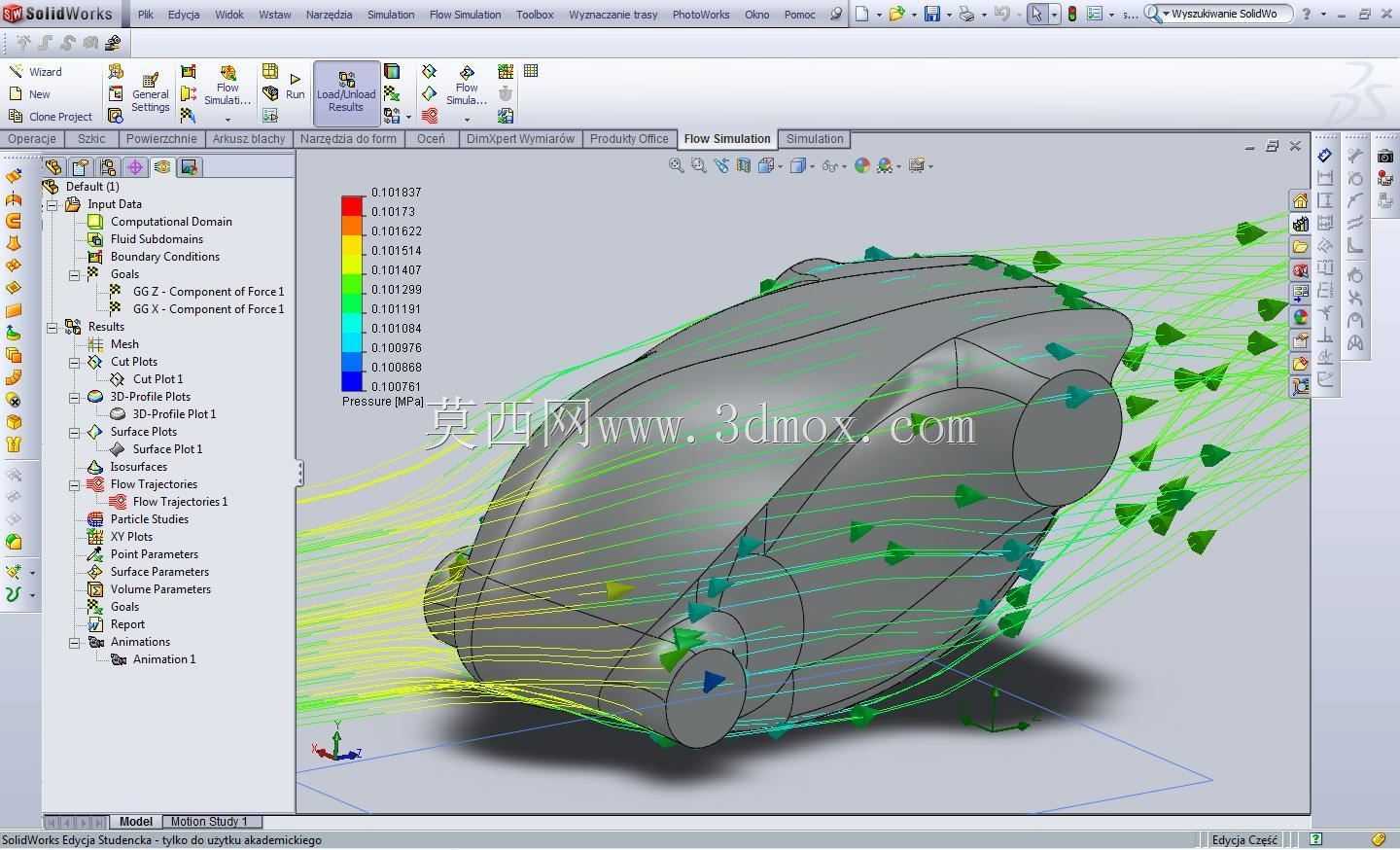
Task: Run the flow simulation solver
Action: point(296,86)
